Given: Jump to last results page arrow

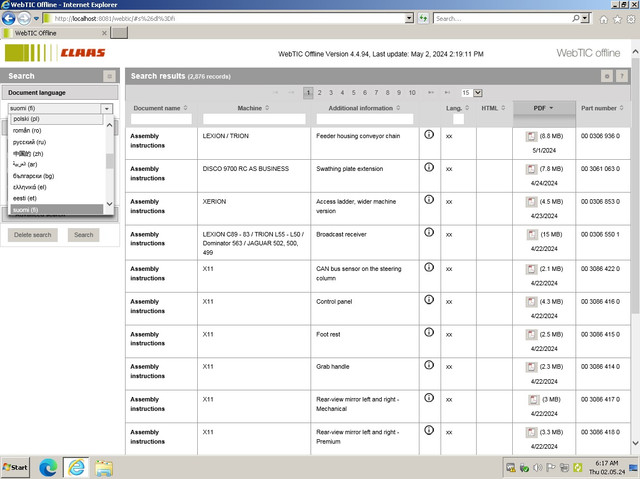Looking at the screenshot, I should coord(447,93).
